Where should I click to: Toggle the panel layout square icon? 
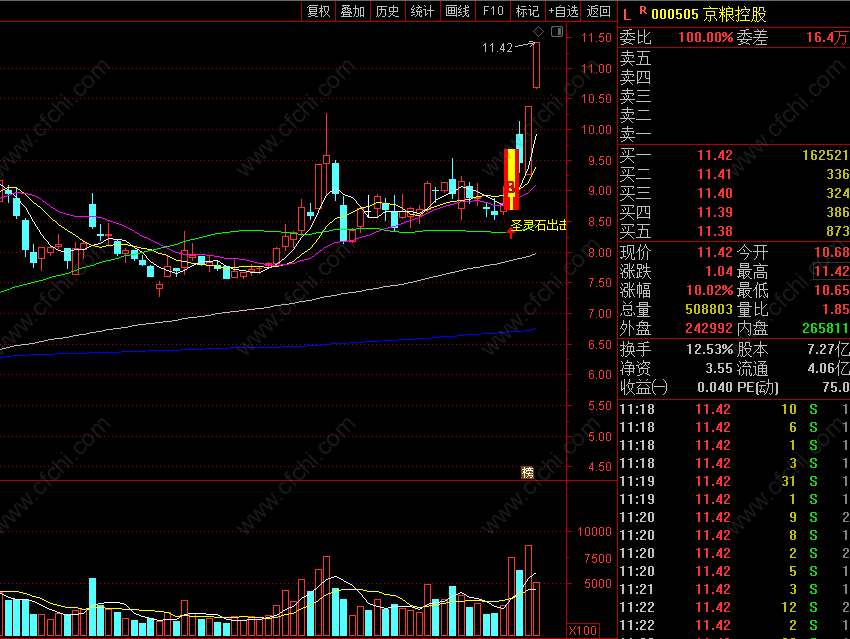(x=557, y=32)
